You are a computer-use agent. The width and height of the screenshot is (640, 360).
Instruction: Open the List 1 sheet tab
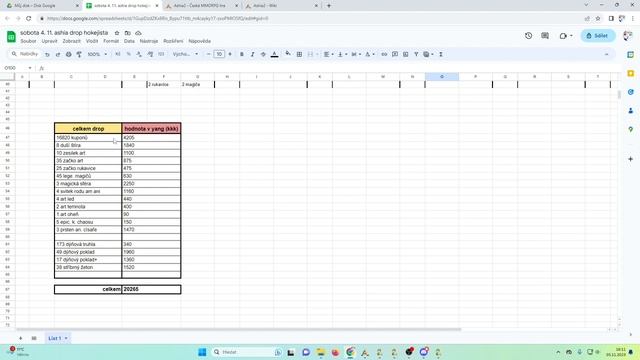coord(57,338)
